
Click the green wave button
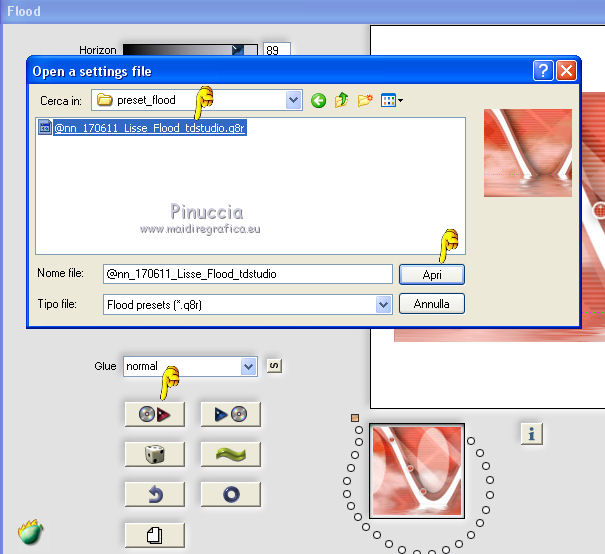[230, 454]
